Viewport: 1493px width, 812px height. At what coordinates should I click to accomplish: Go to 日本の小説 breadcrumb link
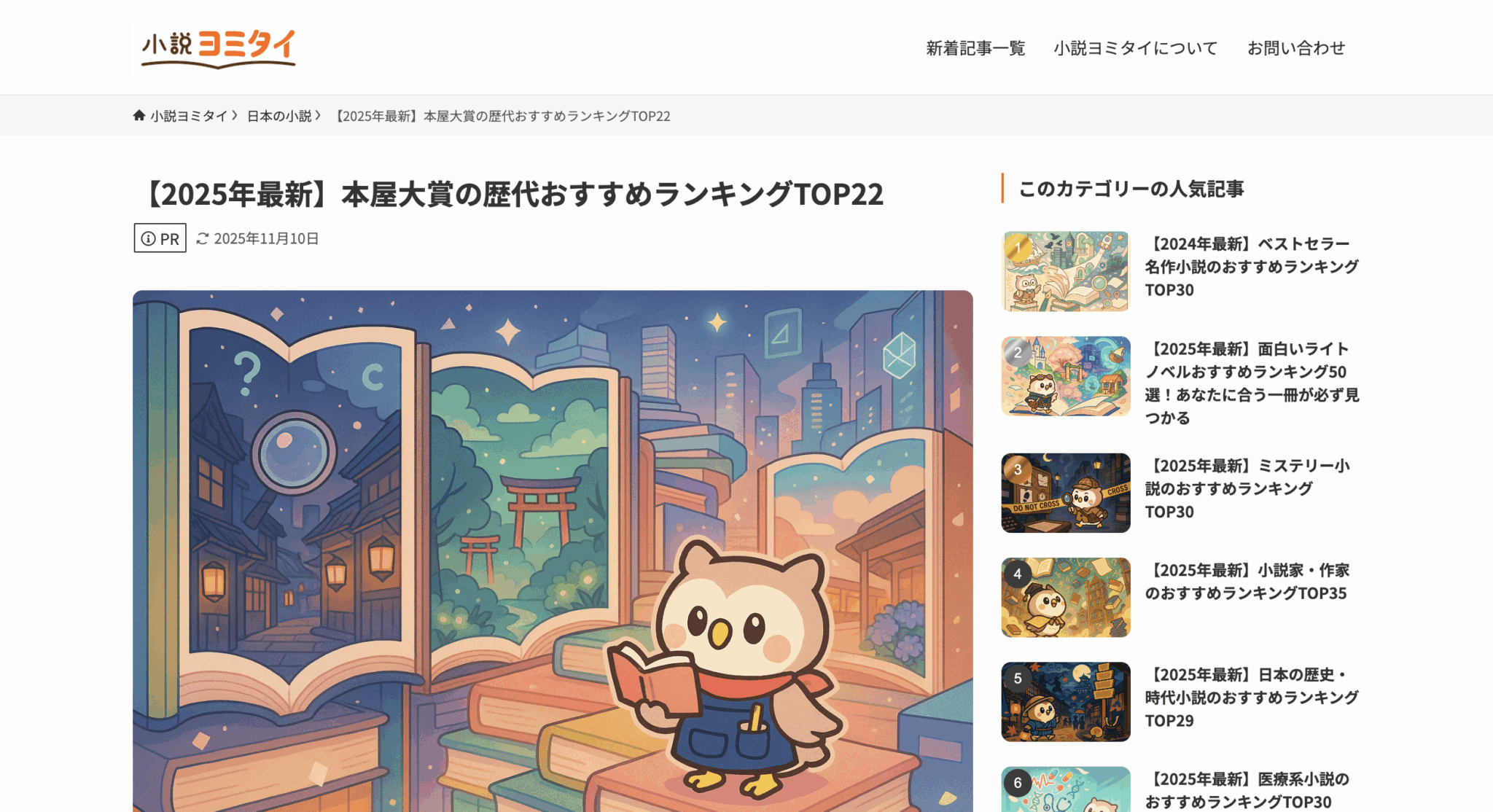279,116
